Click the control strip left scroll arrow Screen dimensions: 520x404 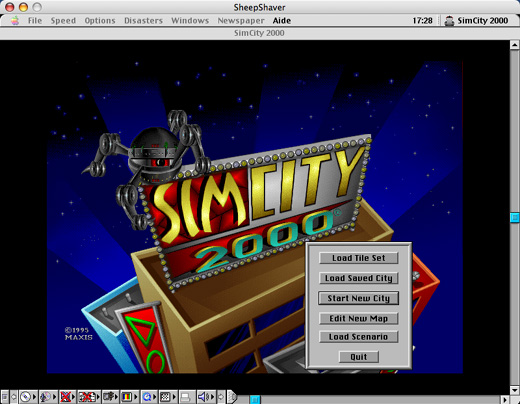(x=13, y=397)
